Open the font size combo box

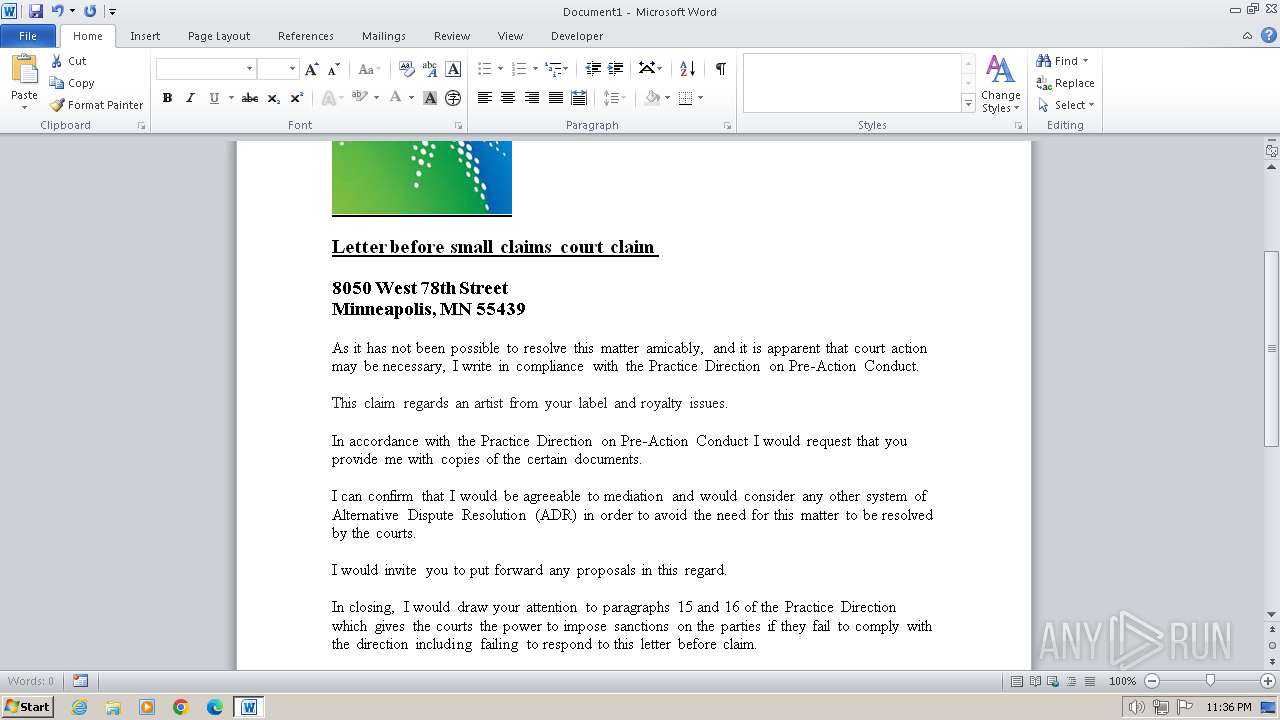[277, 69]
